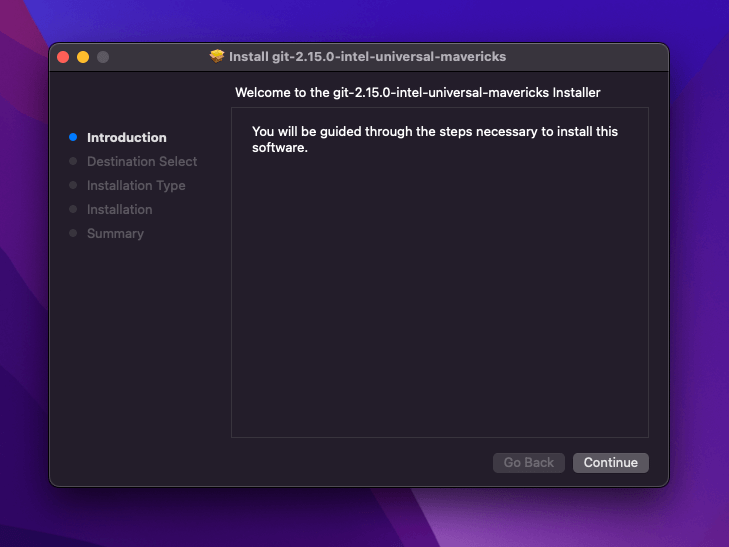Minimize the installer with the yellow button
729x547 pixels.
(83, 57)
